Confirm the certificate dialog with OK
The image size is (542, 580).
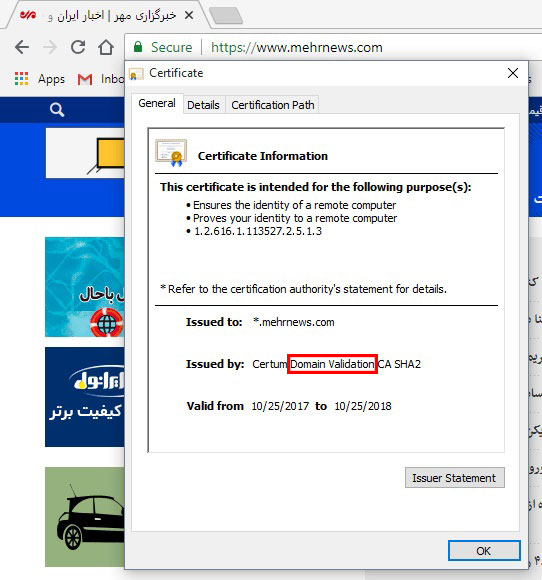pyautogui.click(x=484, y=551)
